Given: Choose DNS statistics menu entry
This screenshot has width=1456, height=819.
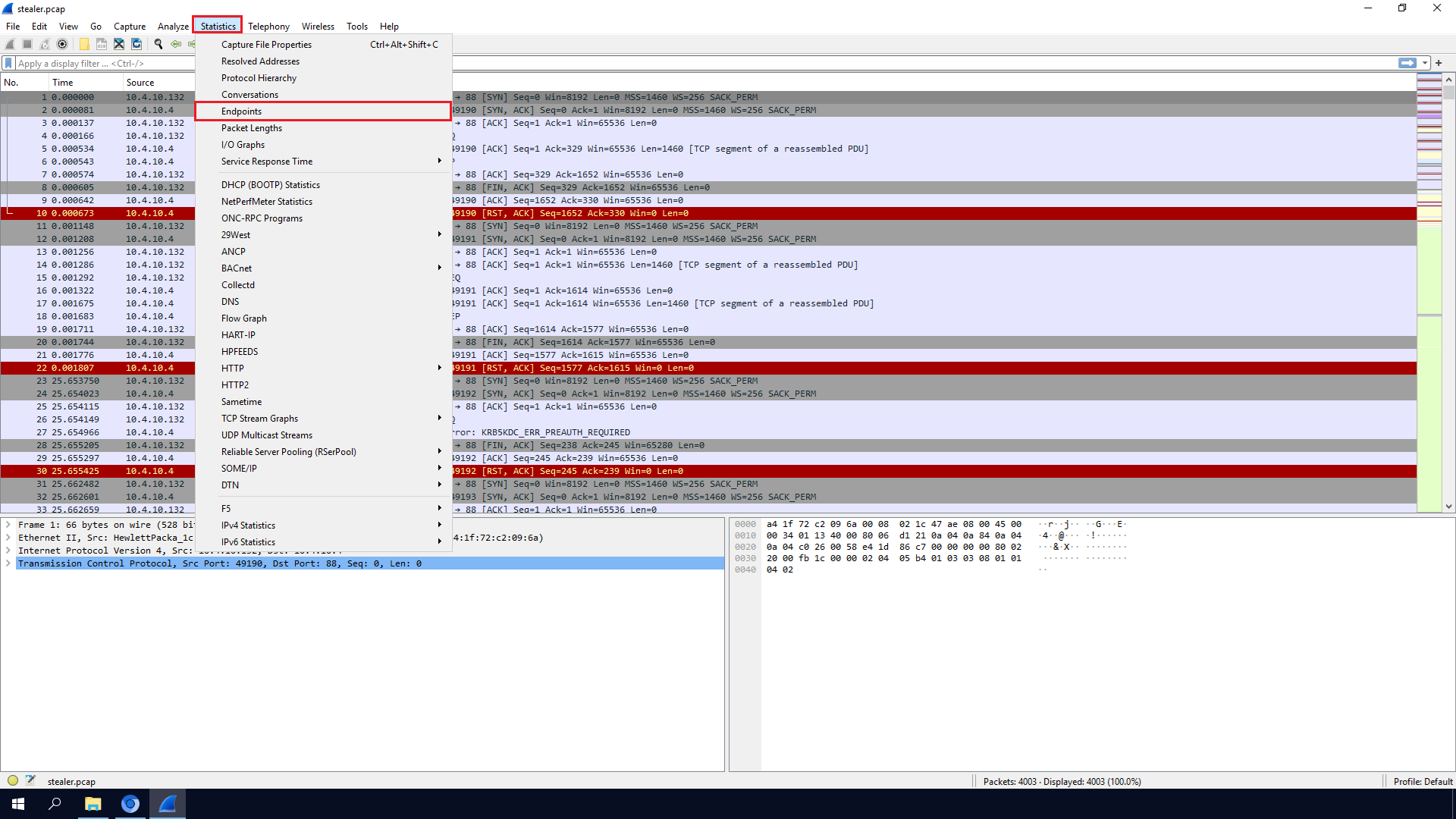Looking at the screenshot, I should pyautogui.click(x=324, y=302).
